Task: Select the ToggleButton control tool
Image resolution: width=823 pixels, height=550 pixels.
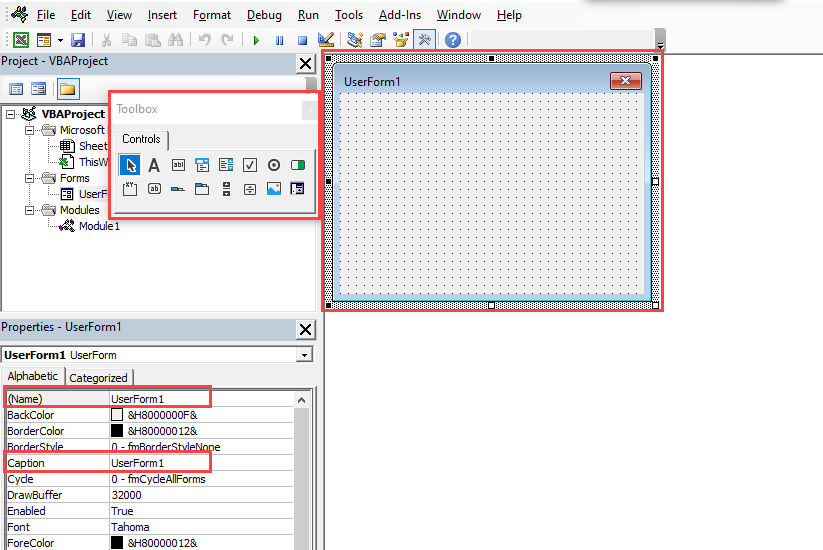Action: tap(298, 165)
